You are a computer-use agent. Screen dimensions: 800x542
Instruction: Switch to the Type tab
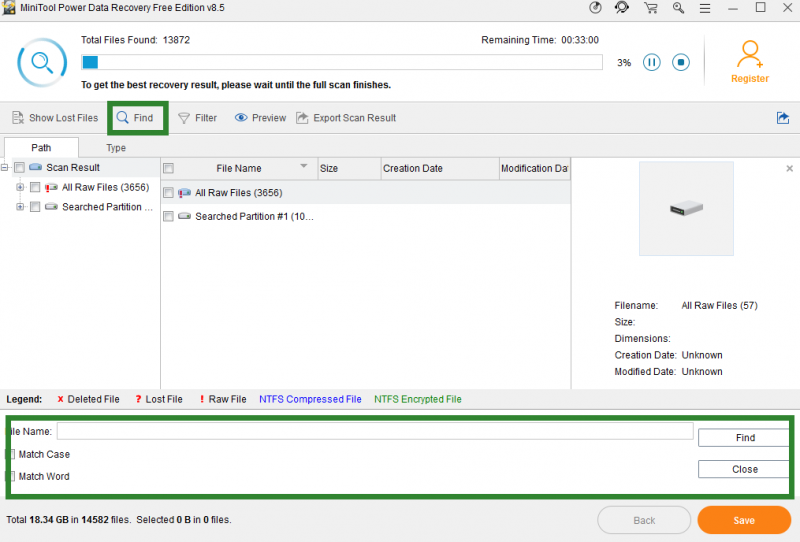point(116,147)
